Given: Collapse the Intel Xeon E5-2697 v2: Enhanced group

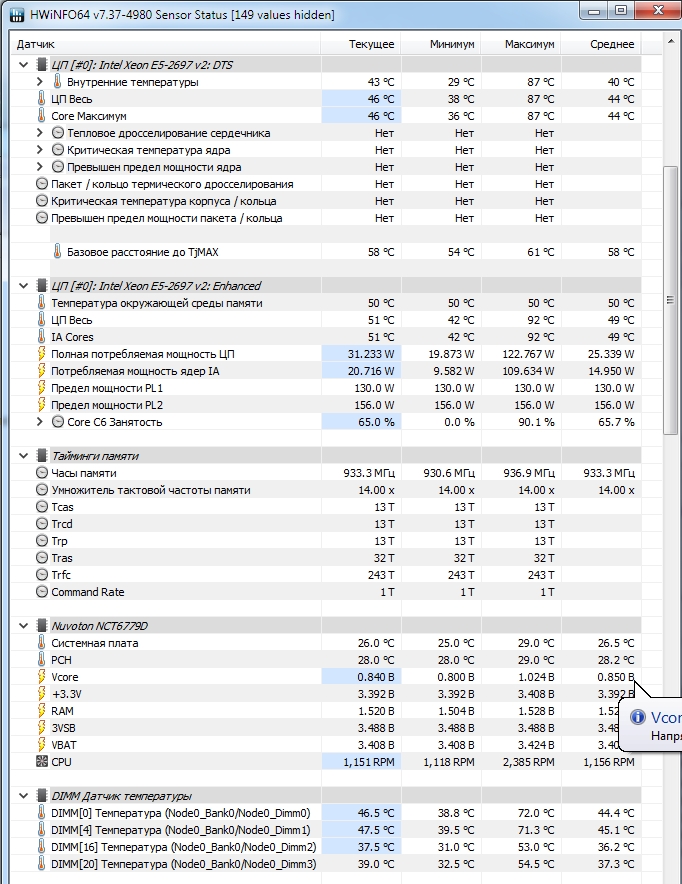Looking at the screenshot, I should (x=24, y=286).
